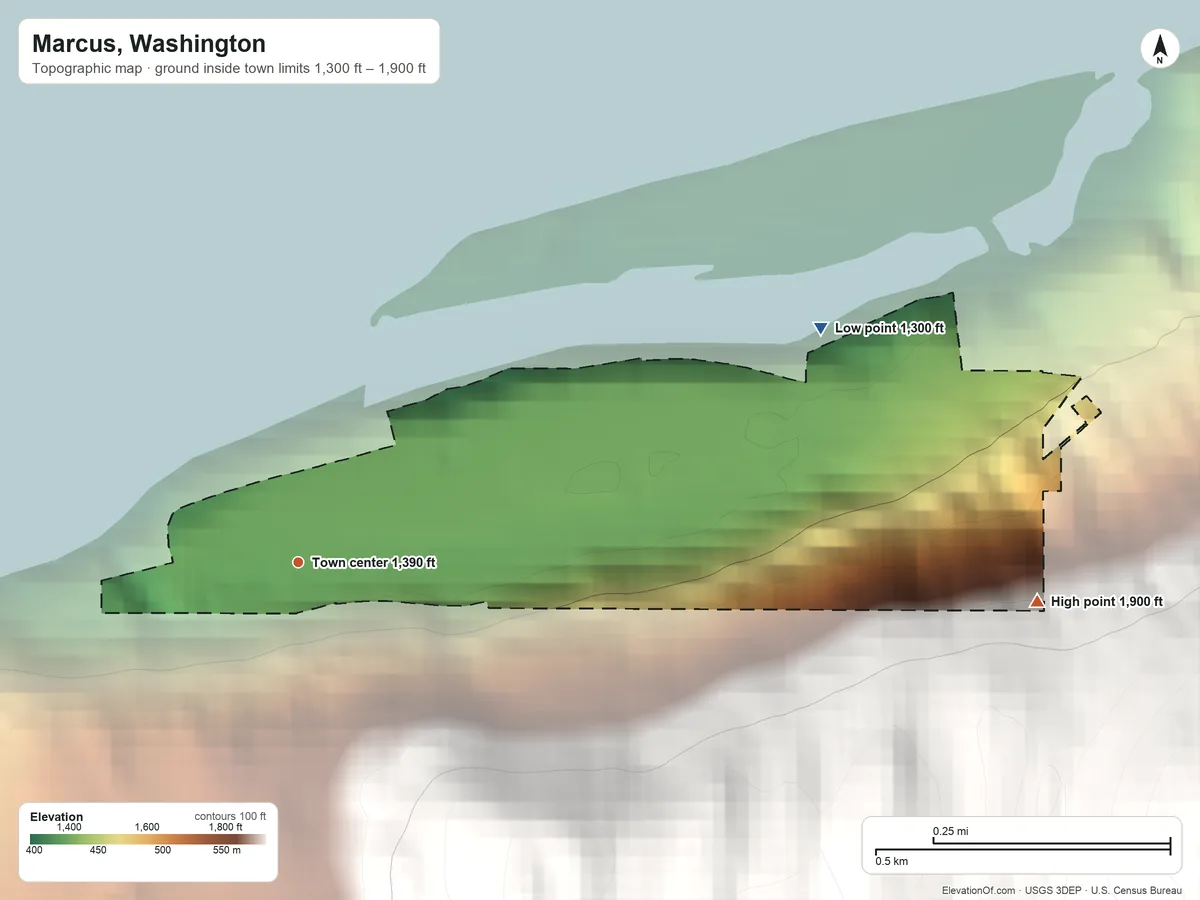1200x900 pixels.
Task: Click the '1,800 ft' legend tick label
Action: pyautogui.click(x=225, y=827)
